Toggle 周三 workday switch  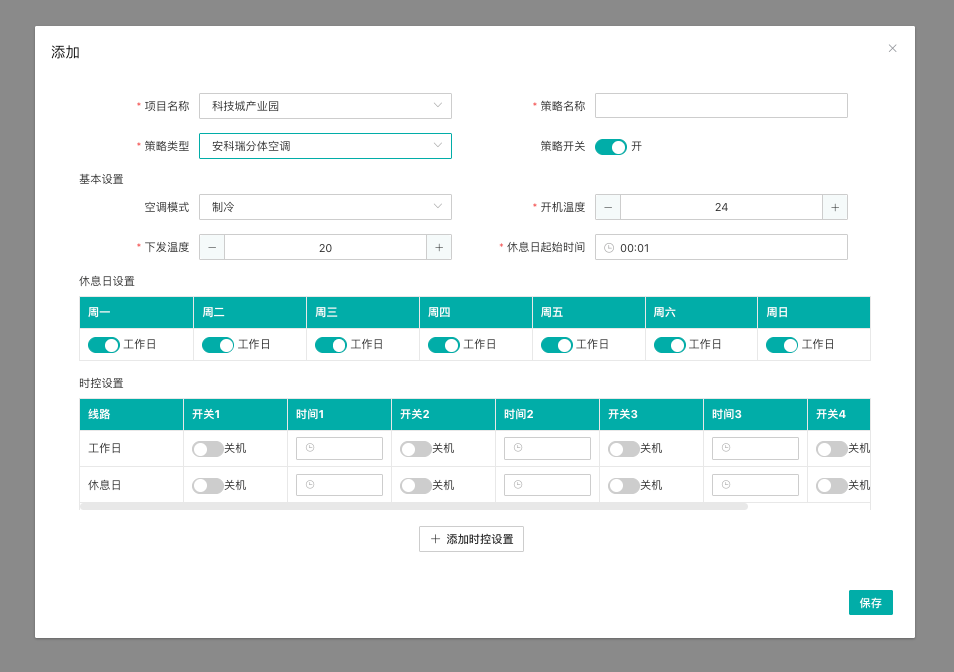click(330, 345)
